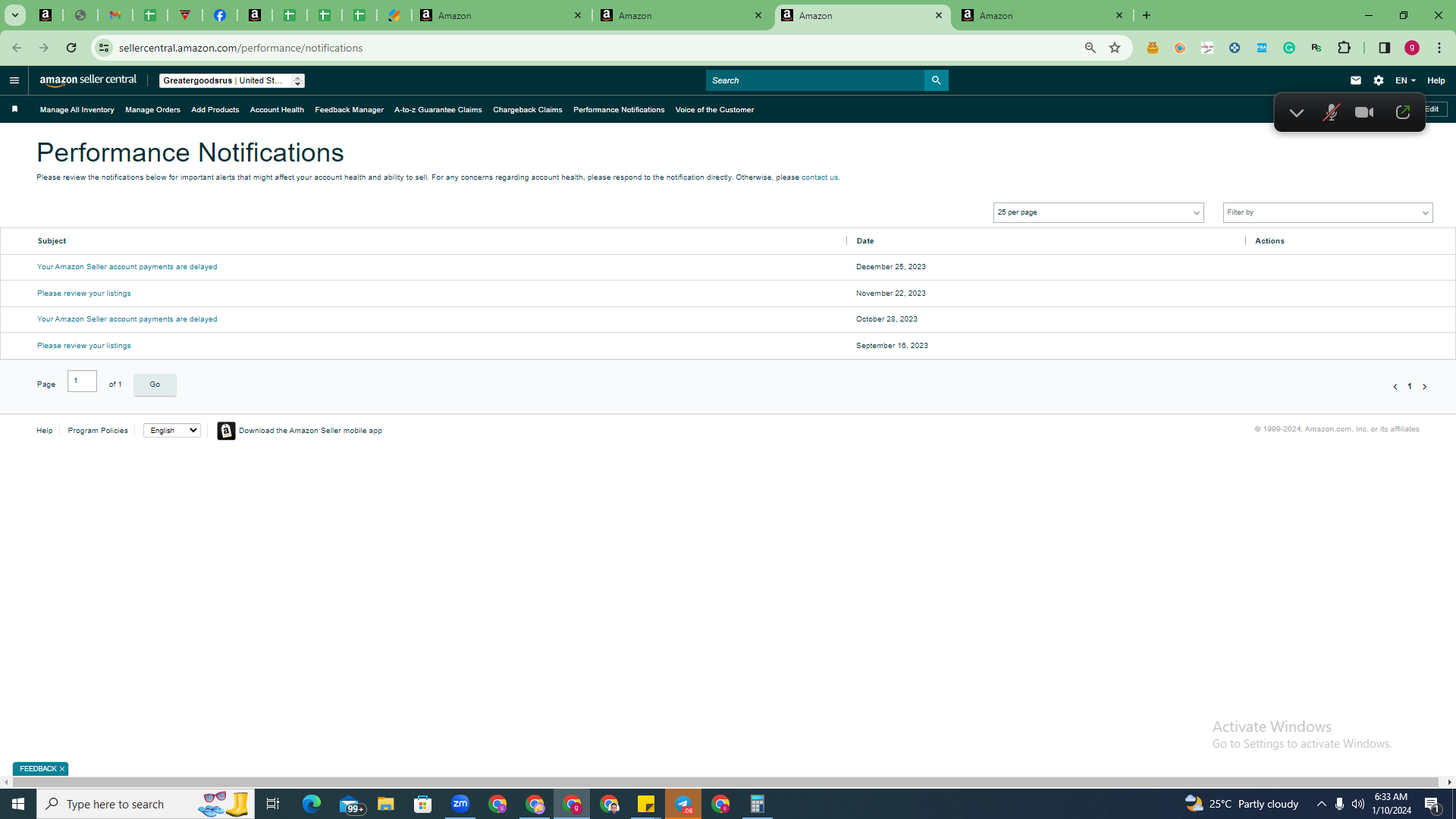Open Chargeback Claims in the navigation bar
The image size is (1456, 819).
click(527, 110)
